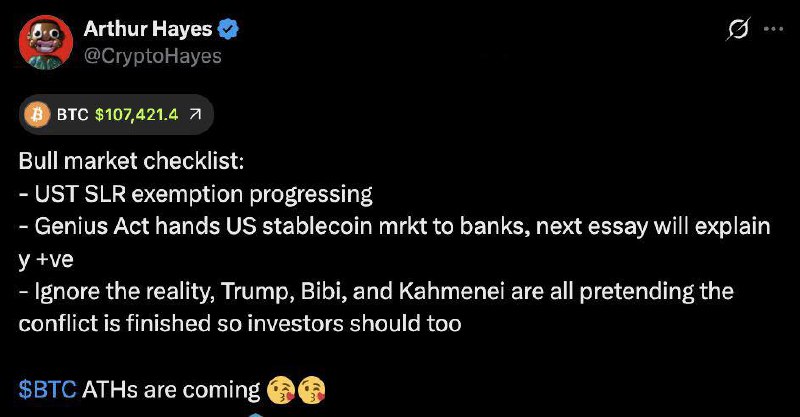This screenshot has height=417, width=800.
Task: Open Arthur Hayes' profile avatar
Action: point(46,42)
